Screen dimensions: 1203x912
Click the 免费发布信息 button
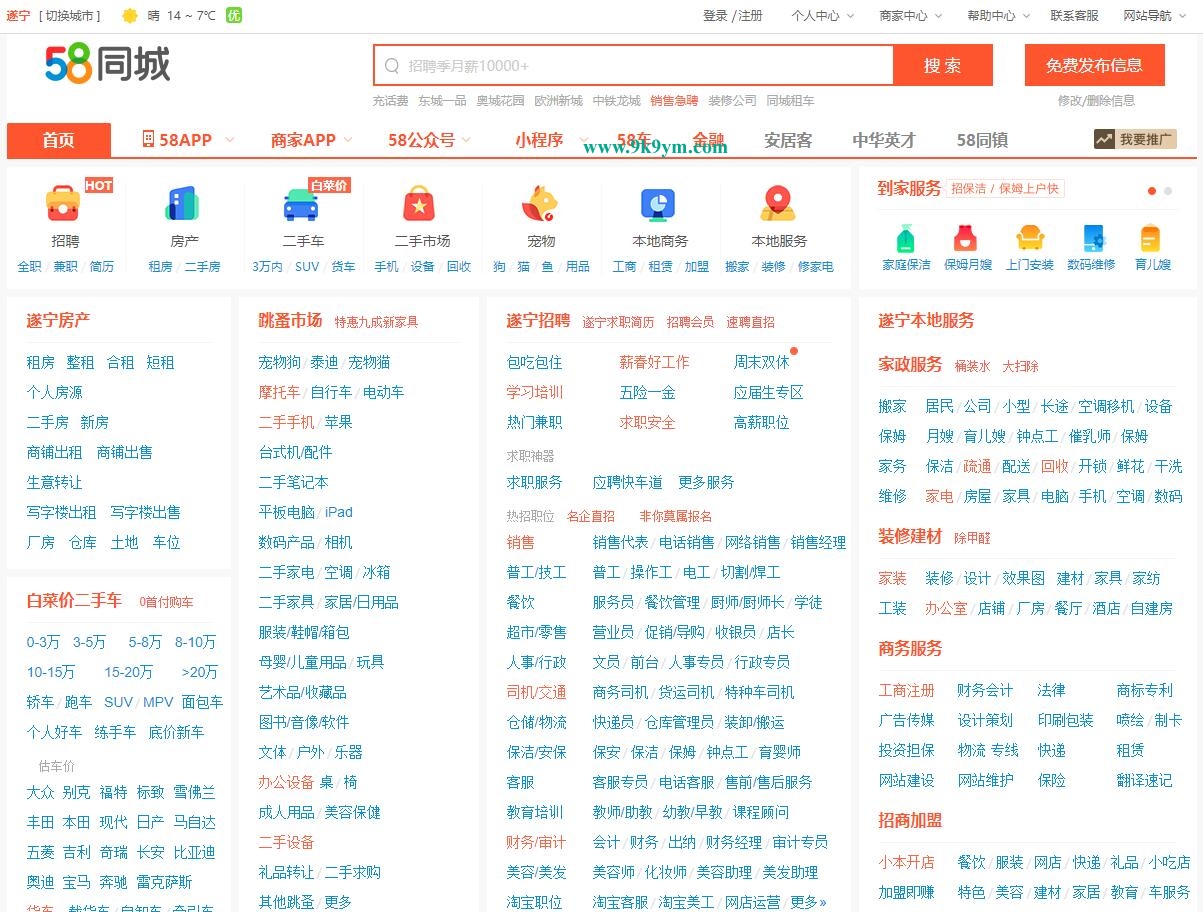click(1094, 65)
